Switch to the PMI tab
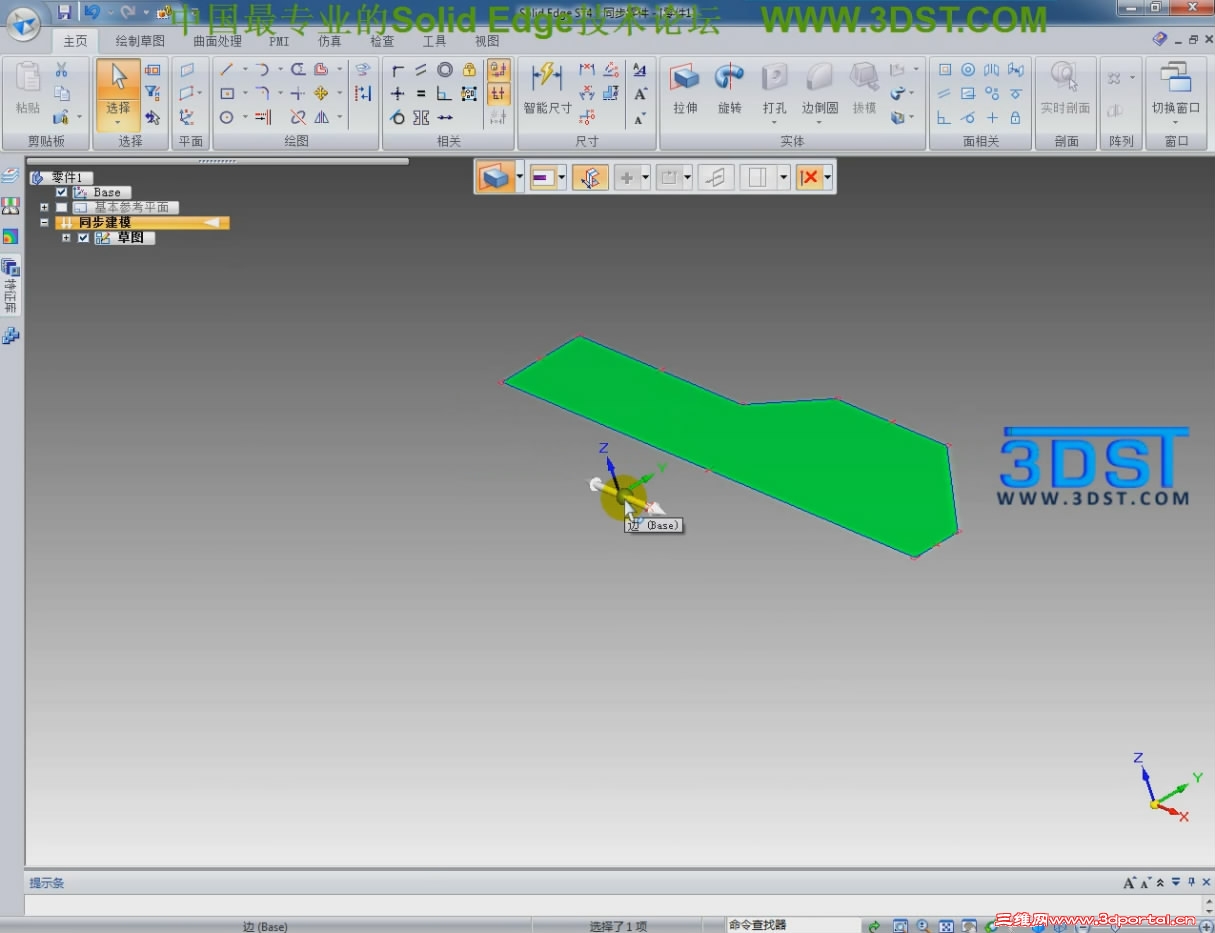 tap(279, 41)
